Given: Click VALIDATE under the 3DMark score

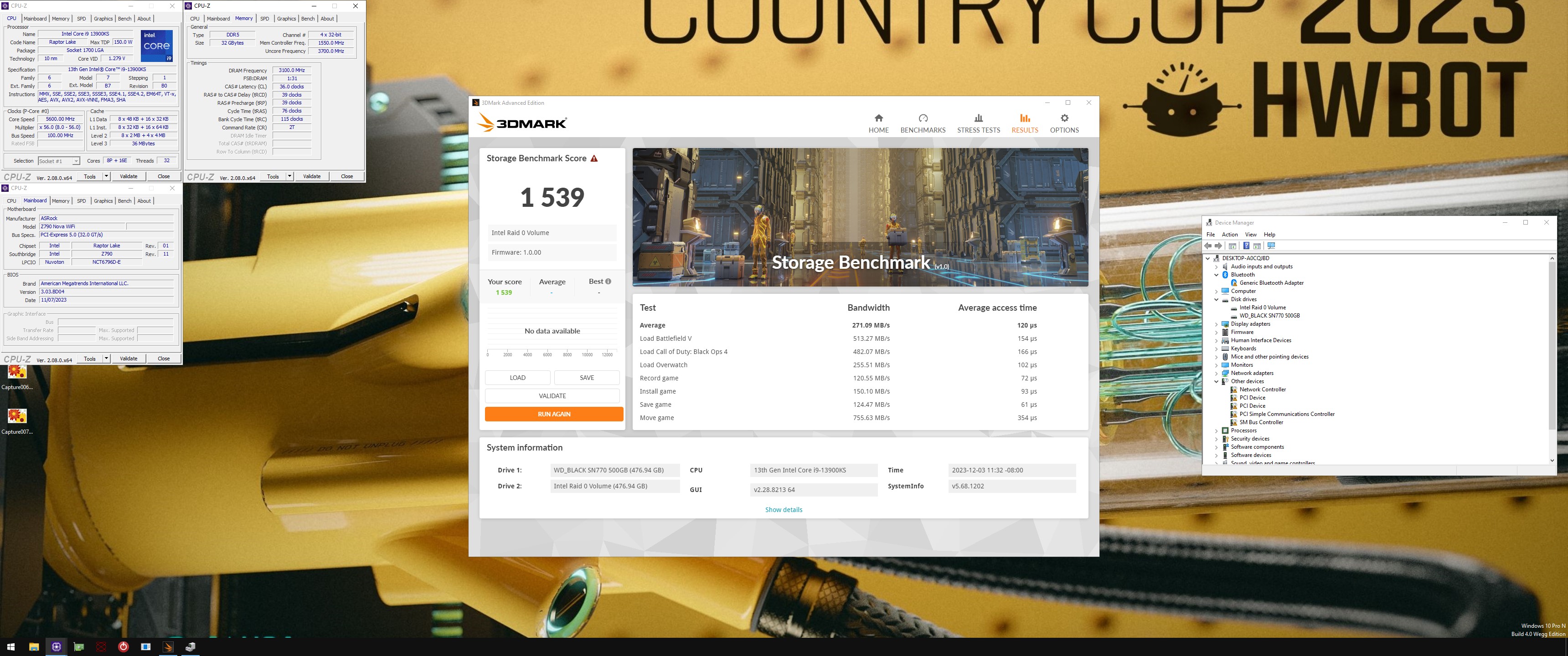Looking at the screenshot, I should coord(552,396).
